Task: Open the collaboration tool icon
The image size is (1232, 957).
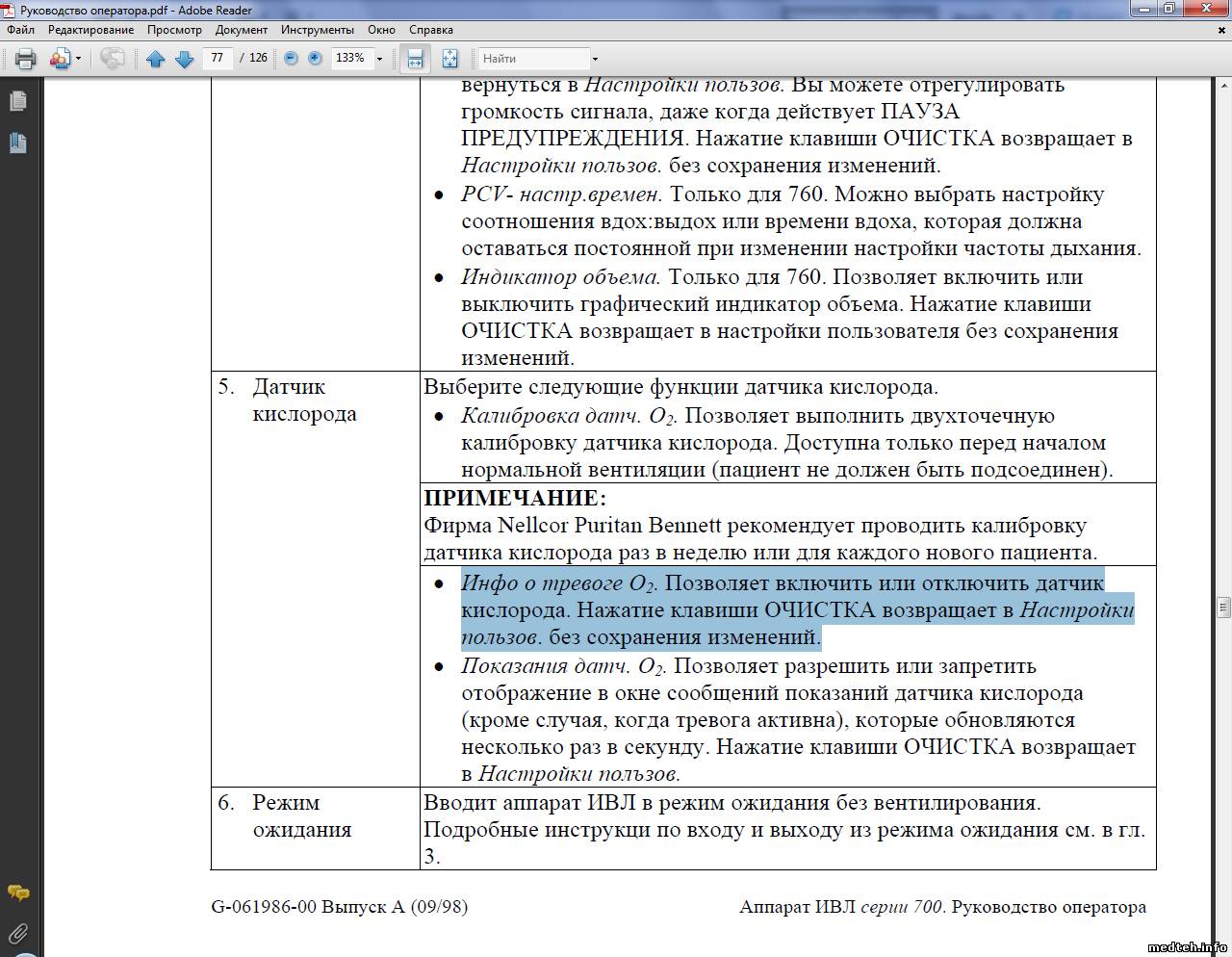Action: coord(60,59)
